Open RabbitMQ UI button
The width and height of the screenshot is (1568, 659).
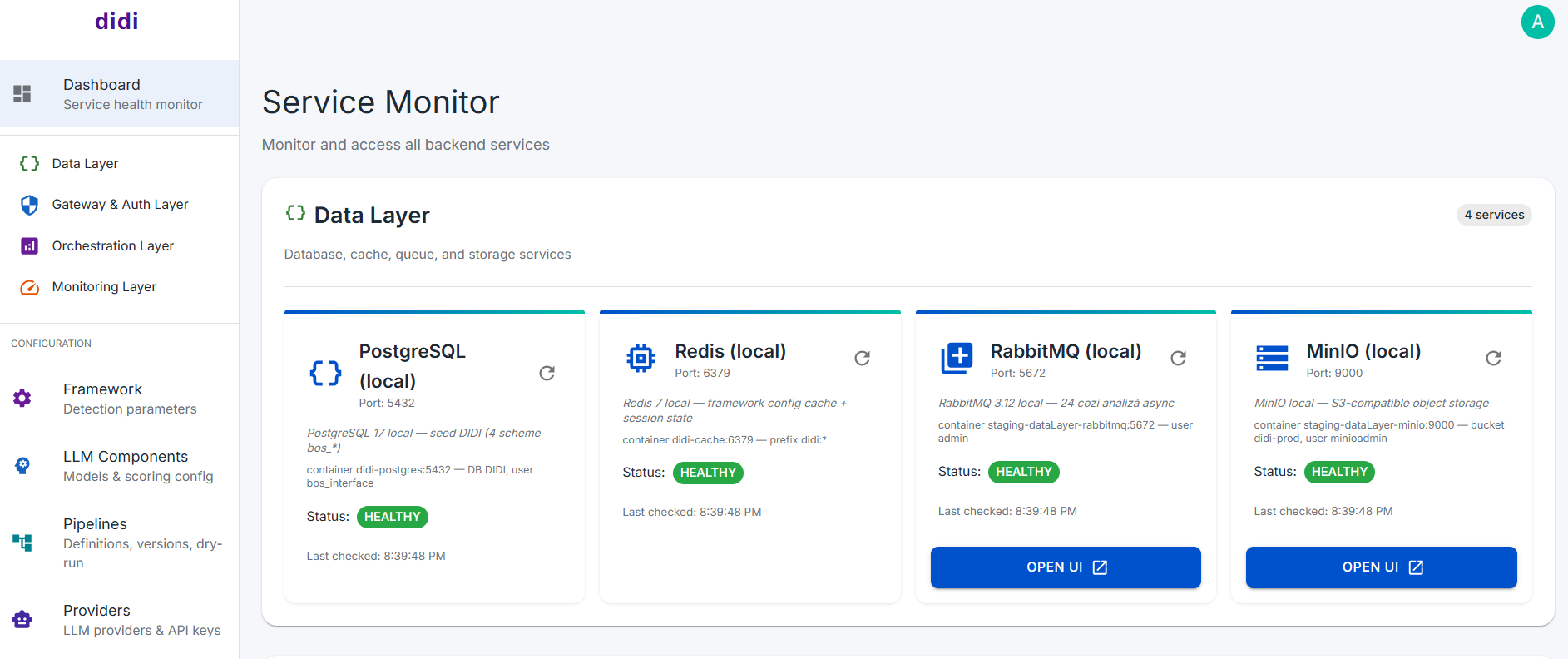click(1066, 567)
